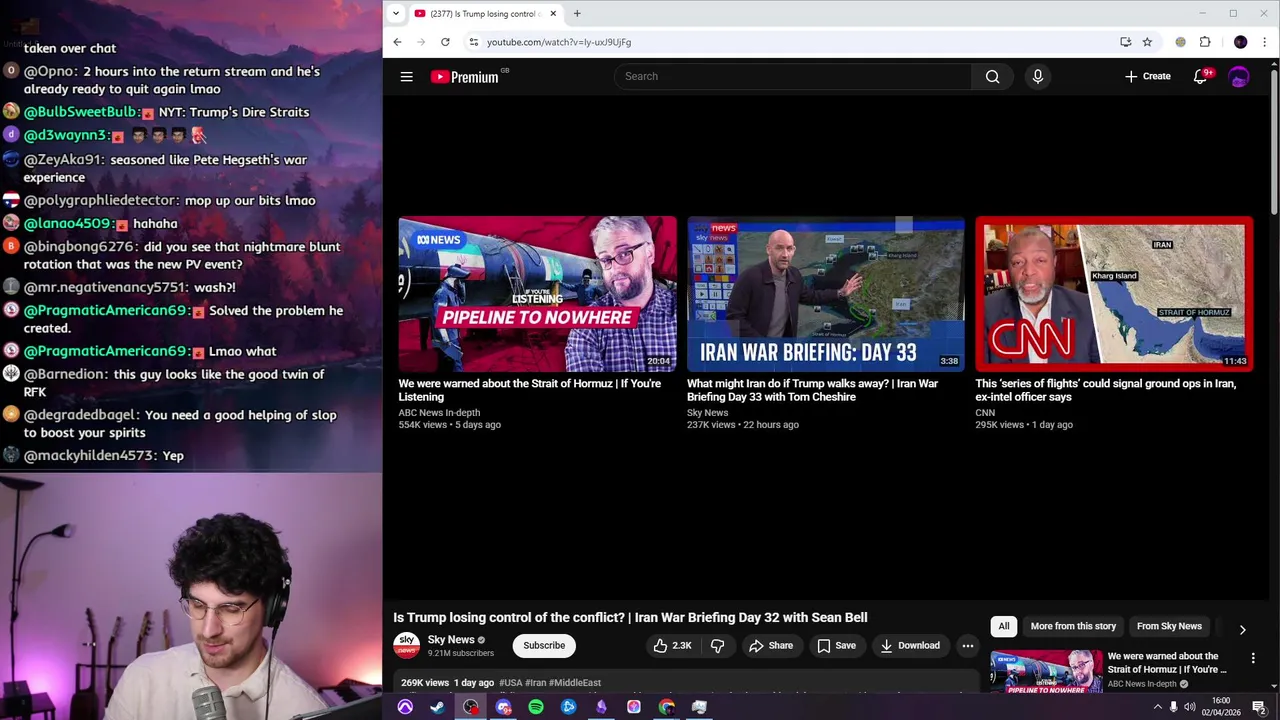Image resolution: width=1280 pixels, height=720 pixels.
Task: Open title 'This series of flights could signal'
Action: coord(1106,390)
